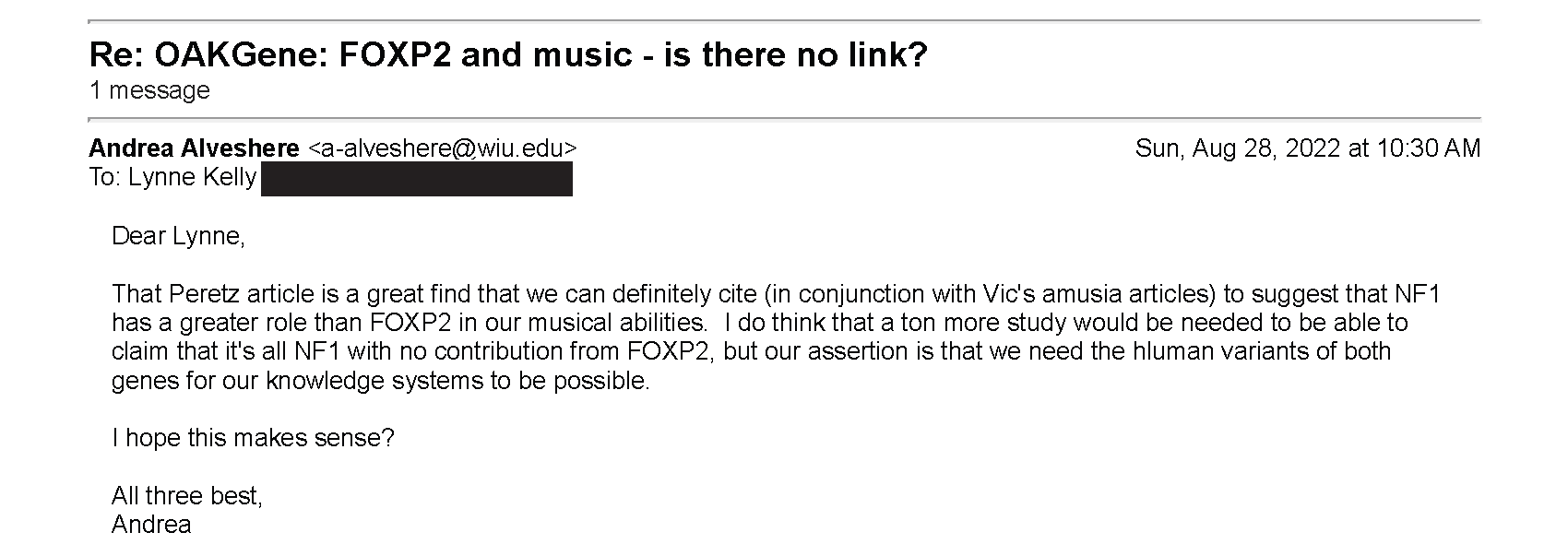The width and height of the screenshot is (1568, 556).
Task: Click the "All three best," closing line
Action: (187, 496)
